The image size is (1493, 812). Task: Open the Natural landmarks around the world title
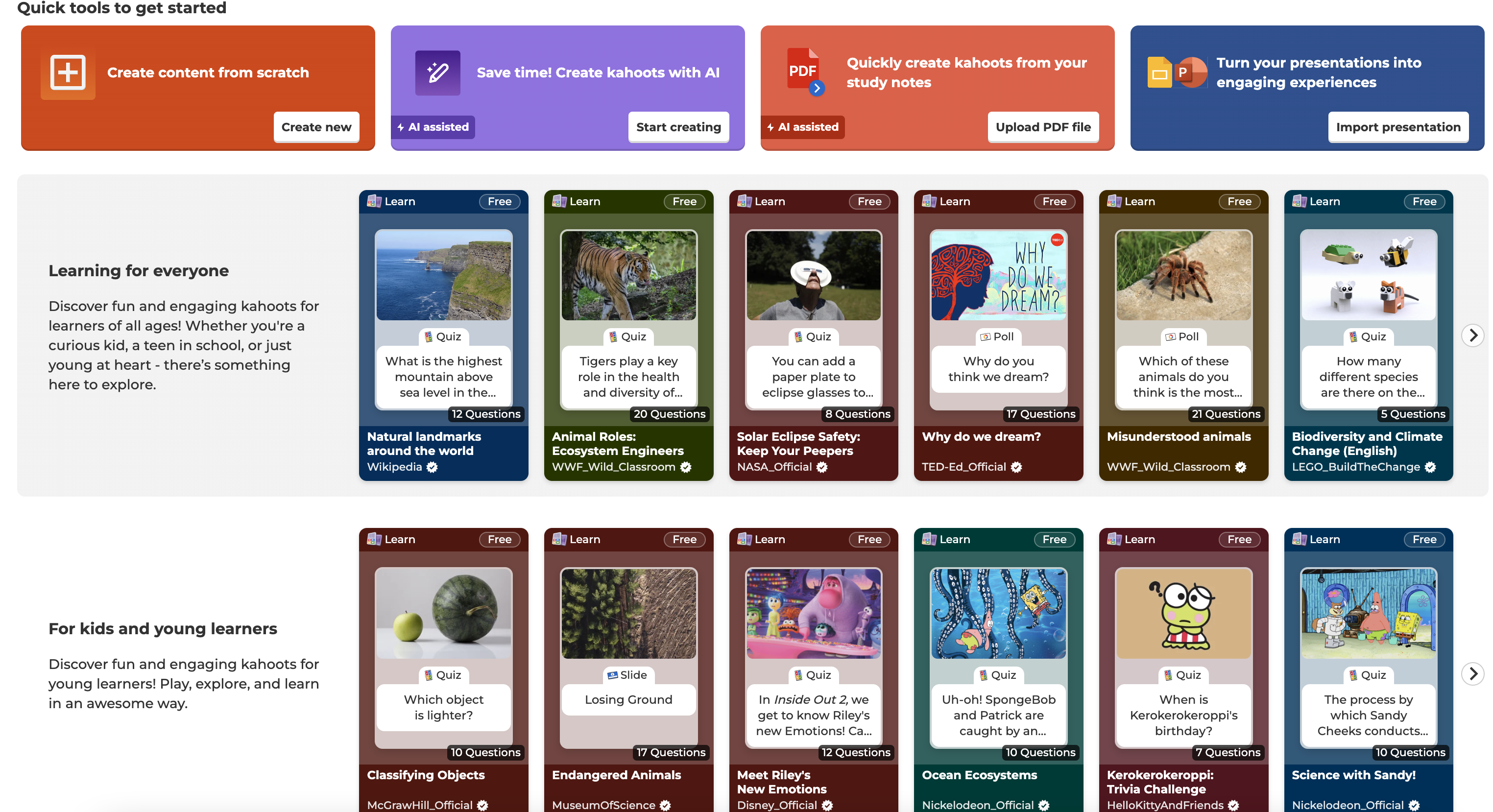point(424,443)
